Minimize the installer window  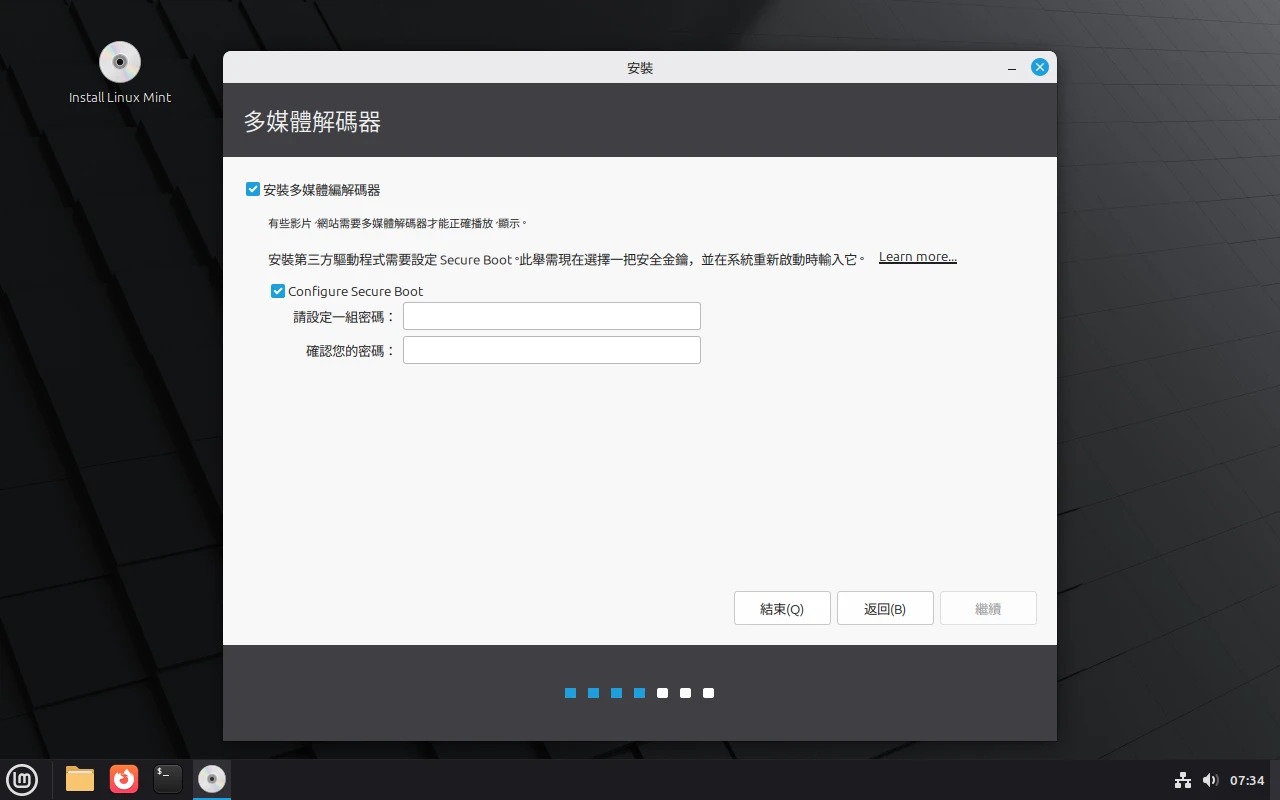point(1011,67)
